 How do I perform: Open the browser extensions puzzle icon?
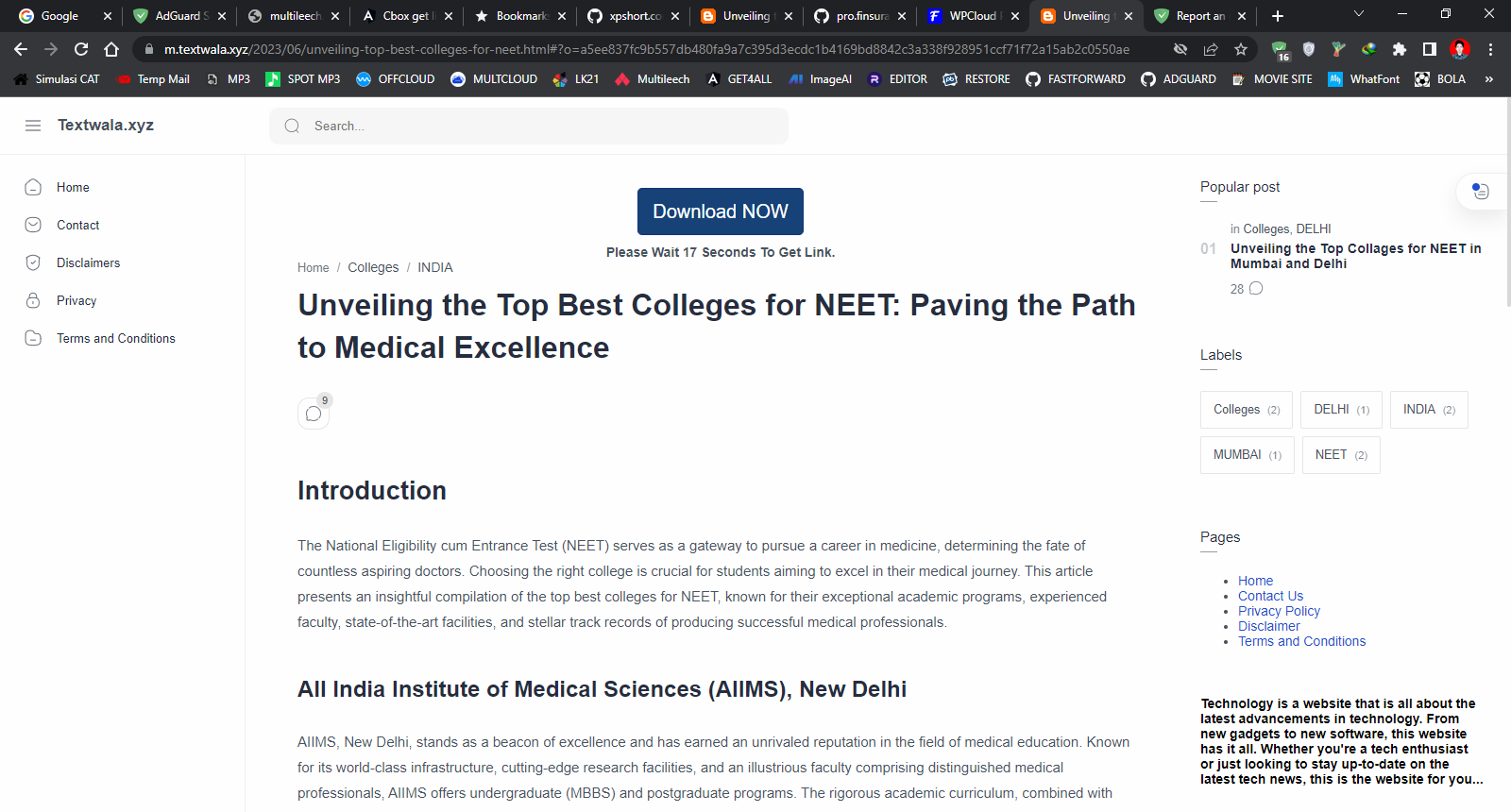[1399, 49]
